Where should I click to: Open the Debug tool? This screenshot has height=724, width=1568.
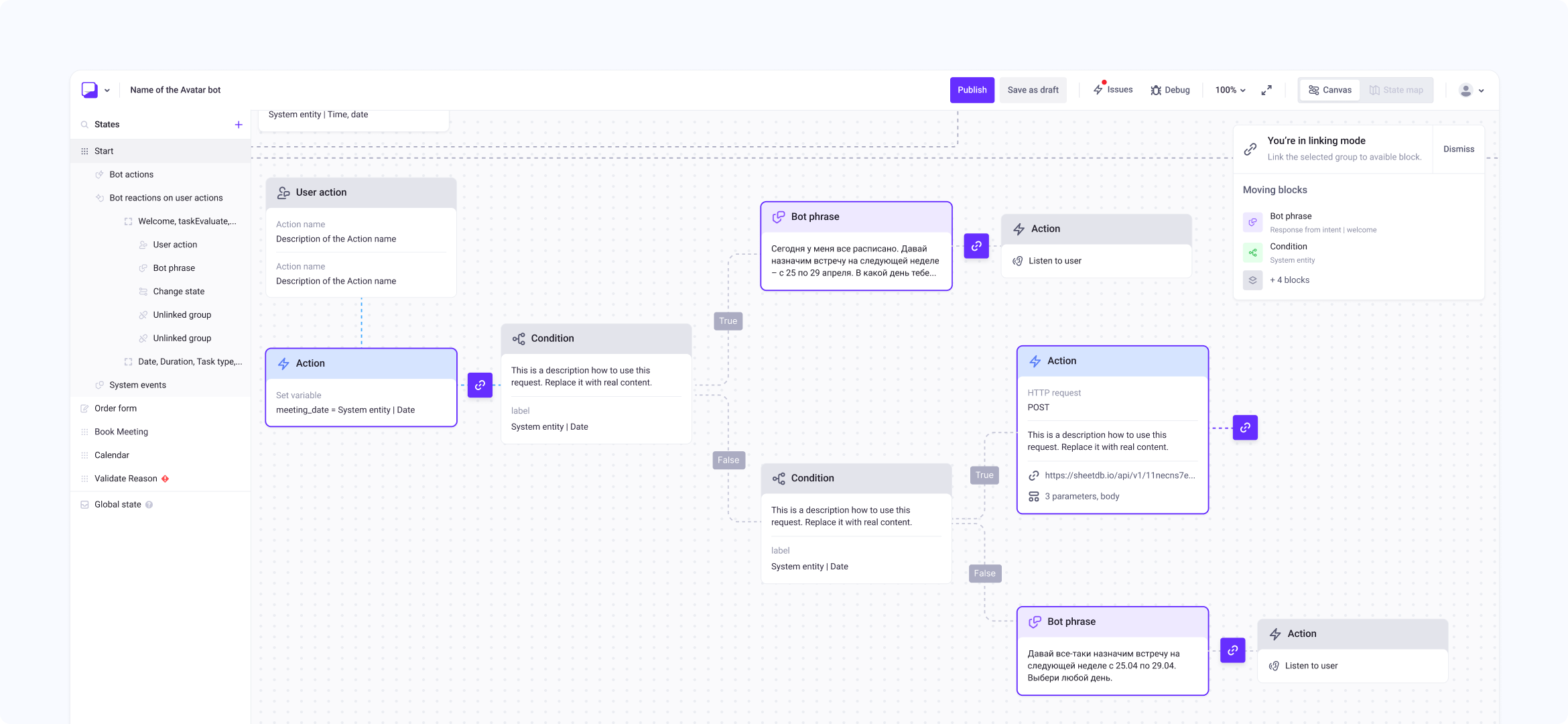click(x=1171, y=90)
